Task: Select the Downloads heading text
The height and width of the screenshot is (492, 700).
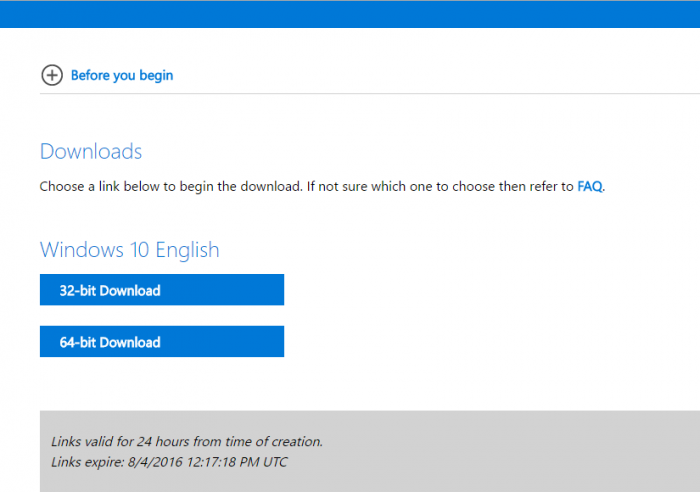Action: pos(91,151)
